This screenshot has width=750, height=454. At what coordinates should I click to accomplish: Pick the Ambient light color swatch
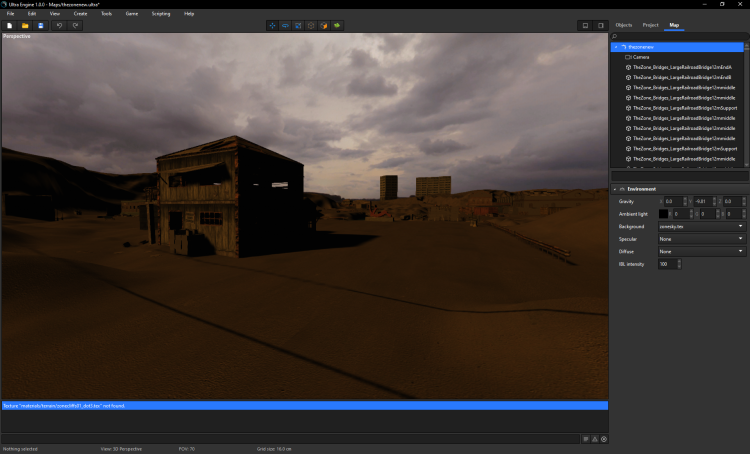click(x=663, y=214)
